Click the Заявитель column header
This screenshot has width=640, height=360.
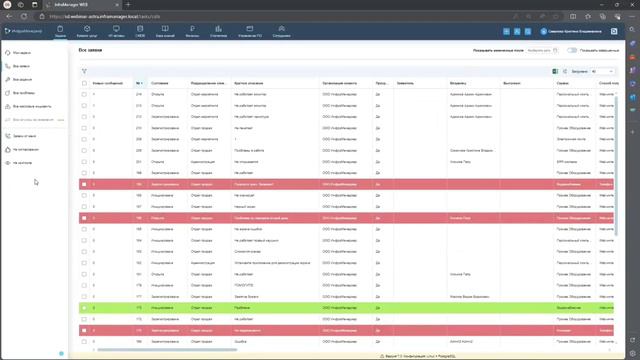point(405,83)
